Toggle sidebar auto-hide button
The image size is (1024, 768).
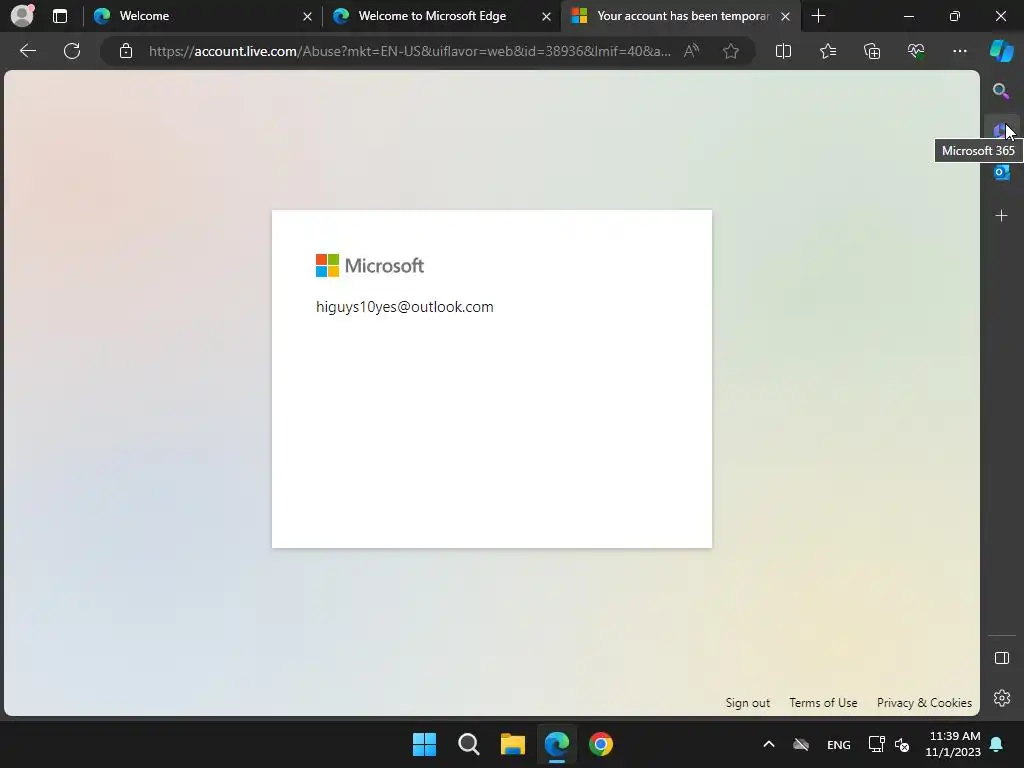[x=1002, y=658]
